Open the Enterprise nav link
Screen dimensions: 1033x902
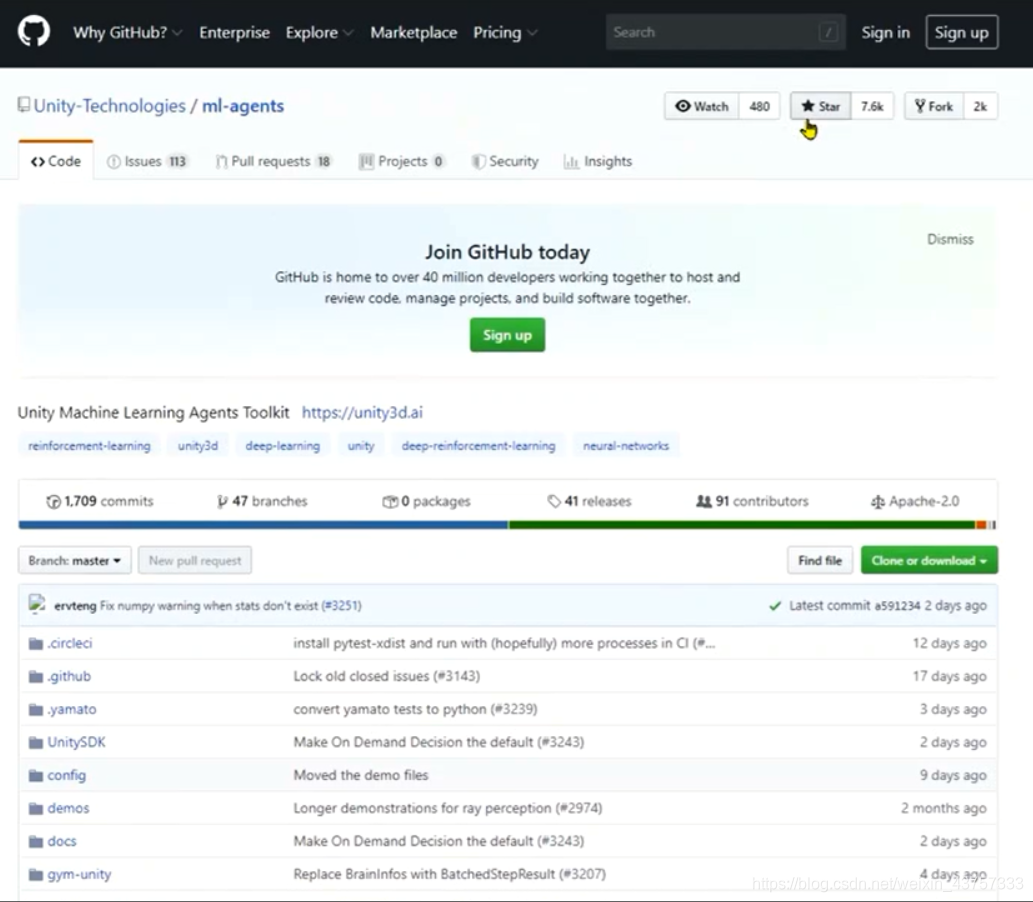pyautogui.click(x=234, y=32)
